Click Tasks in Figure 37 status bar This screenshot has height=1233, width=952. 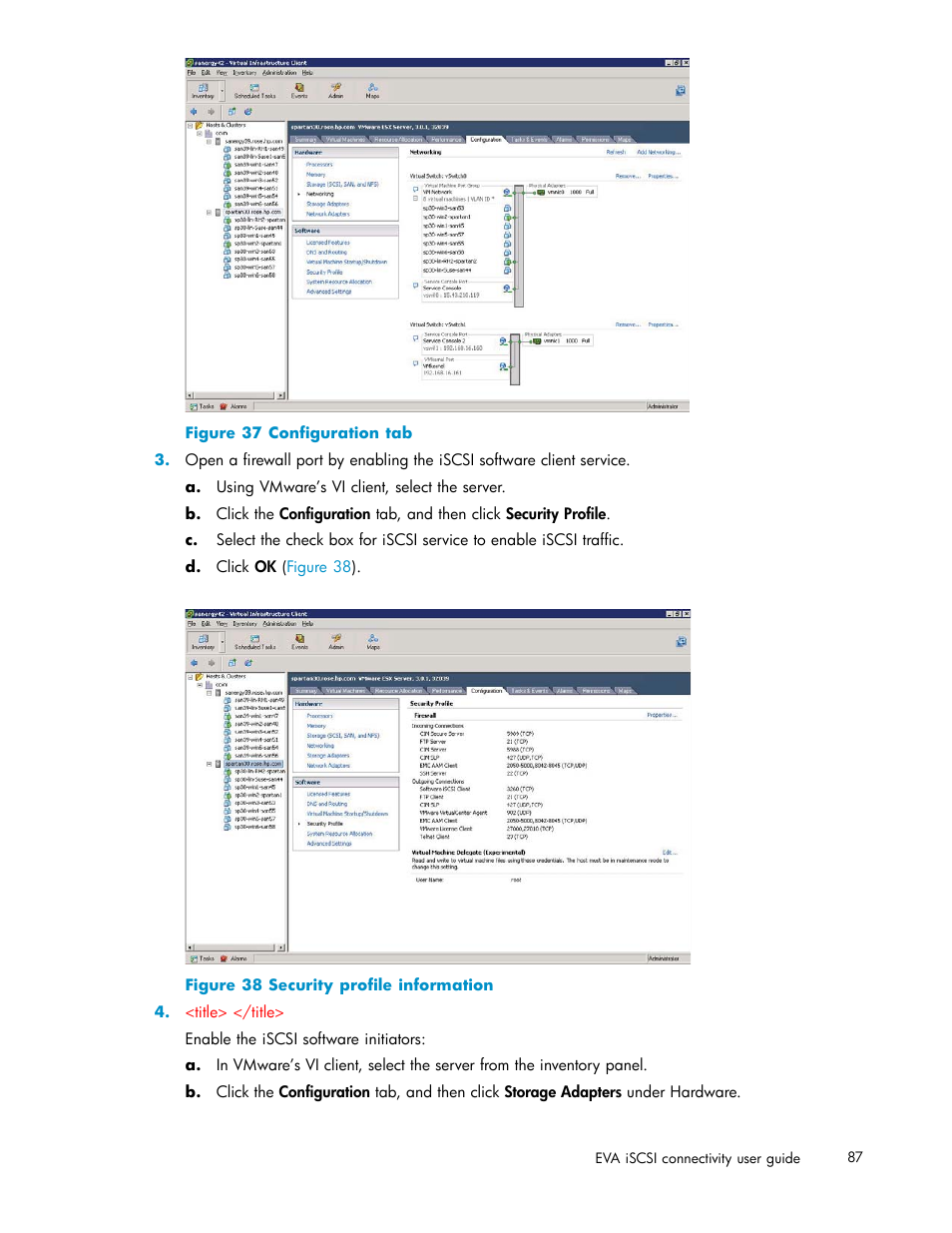(203, 406)
